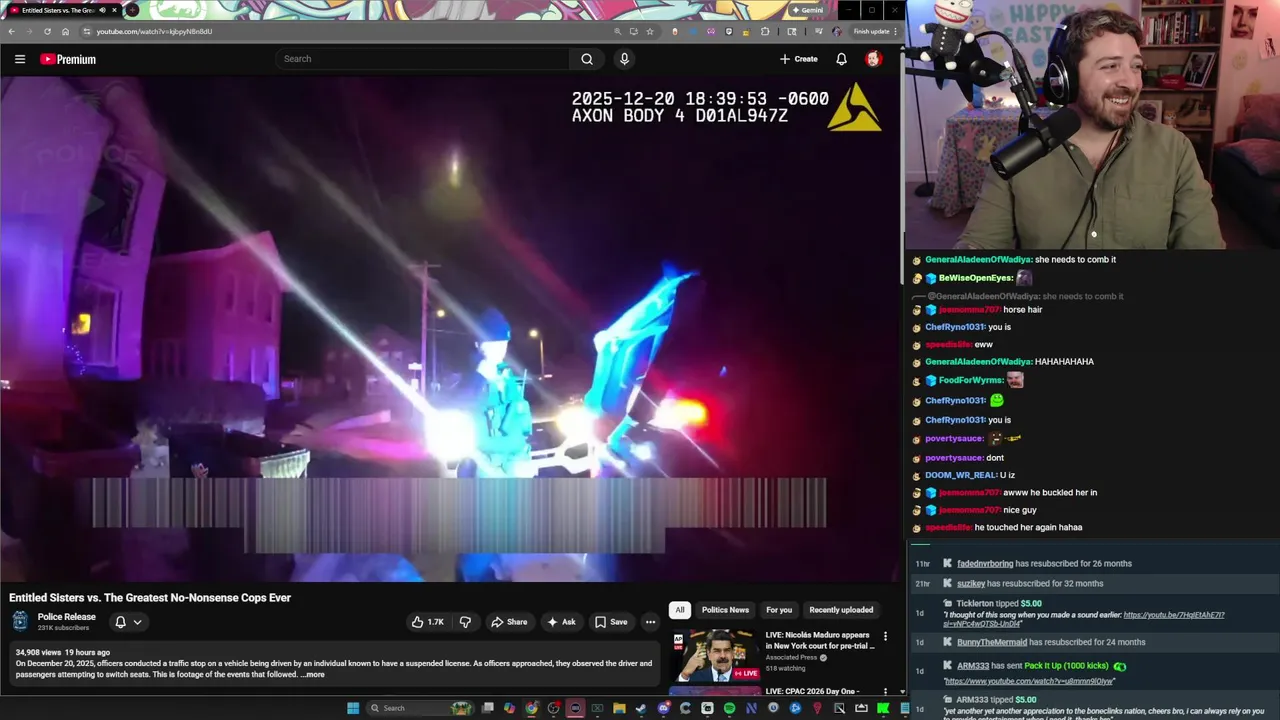Click GeneralAladeenOfWadiya's HAHAHAHAHA chat message
Screen dimensions: 1280x720
click(x=1009, y=362)
